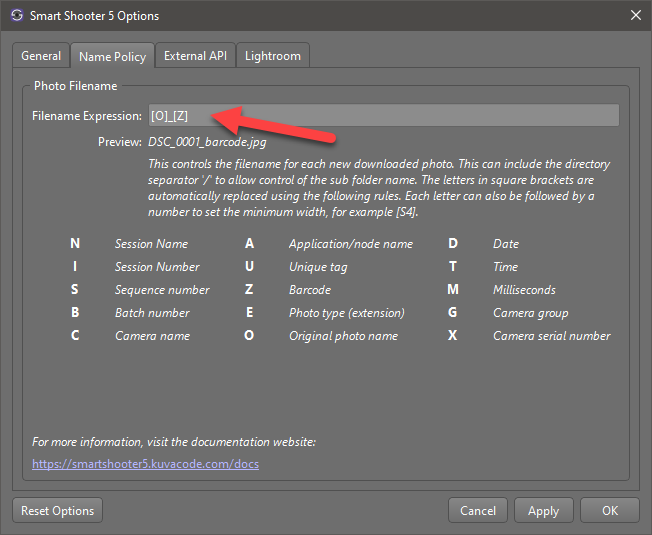This screenshot has height=535, width=652.
Task: Click the letter D code
Action: click(453, 243)
